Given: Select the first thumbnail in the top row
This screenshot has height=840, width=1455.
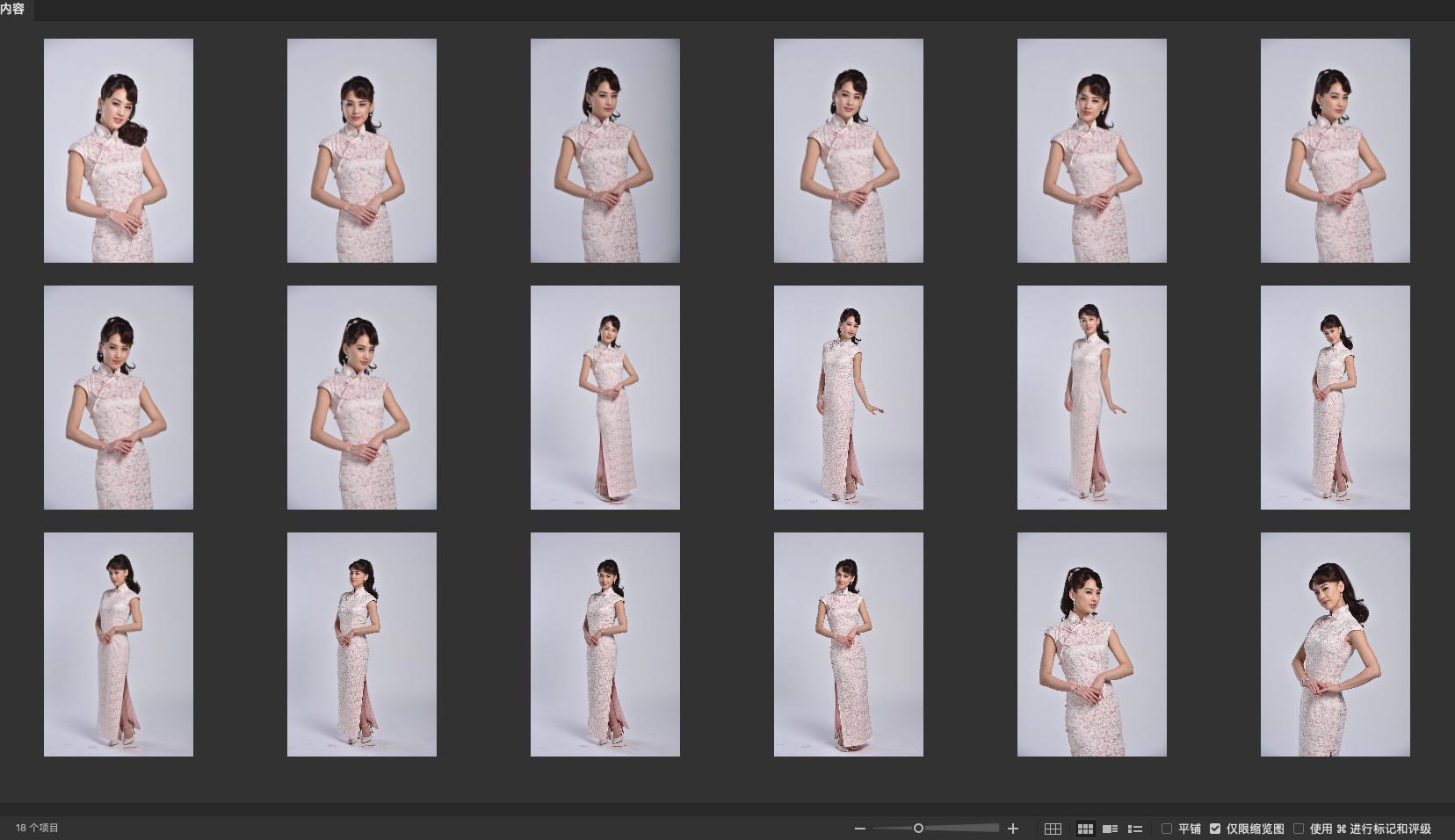Looking at the screenshot, I should point(119,150).
